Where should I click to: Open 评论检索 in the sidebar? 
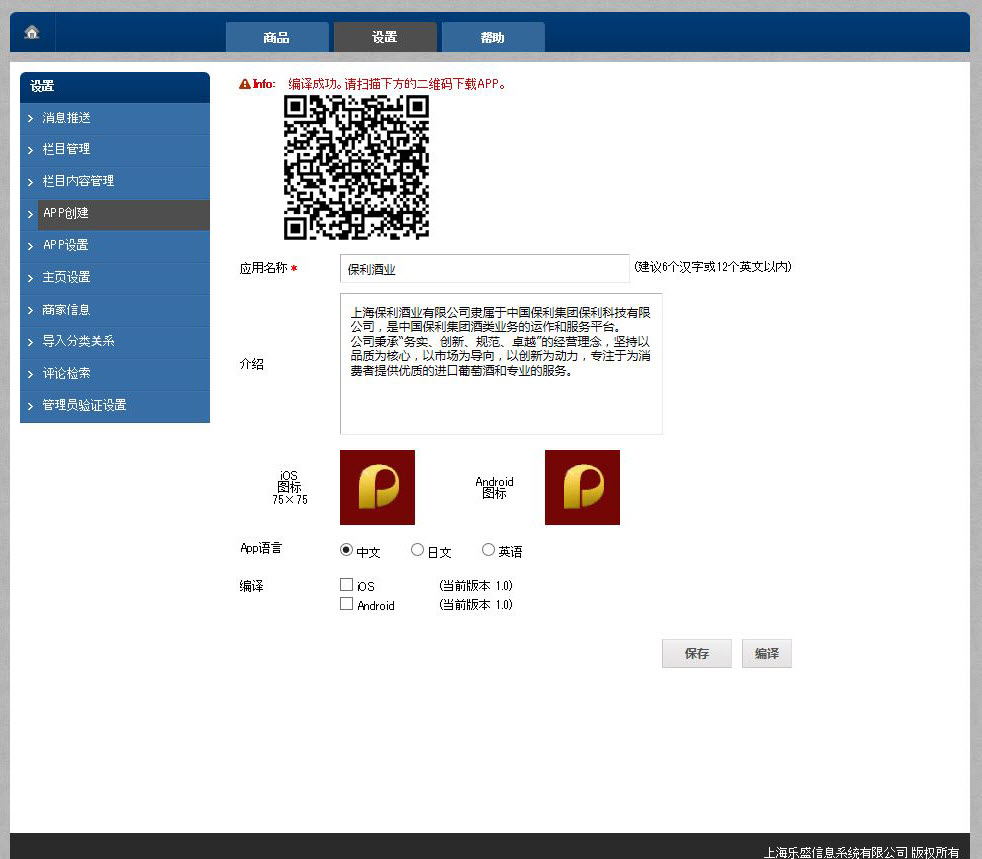pos(115,374)
